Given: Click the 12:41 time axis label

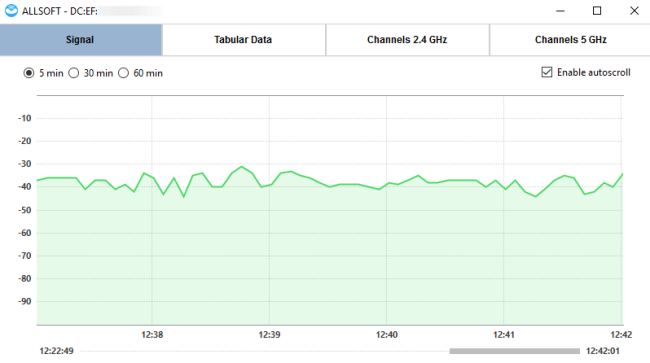Looking at the screenshot, I should coord(504,335).
